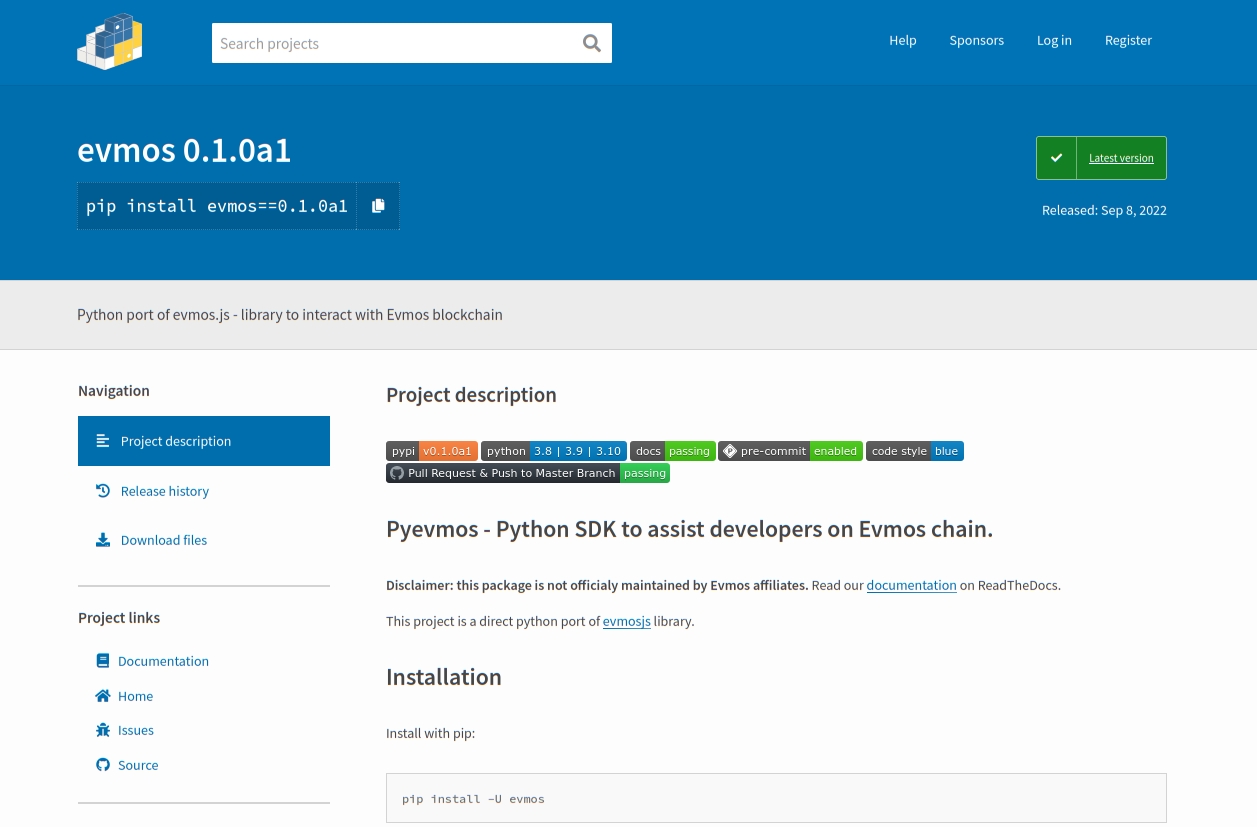
Task: Click the Register link
Action: tap(1128, 40)
